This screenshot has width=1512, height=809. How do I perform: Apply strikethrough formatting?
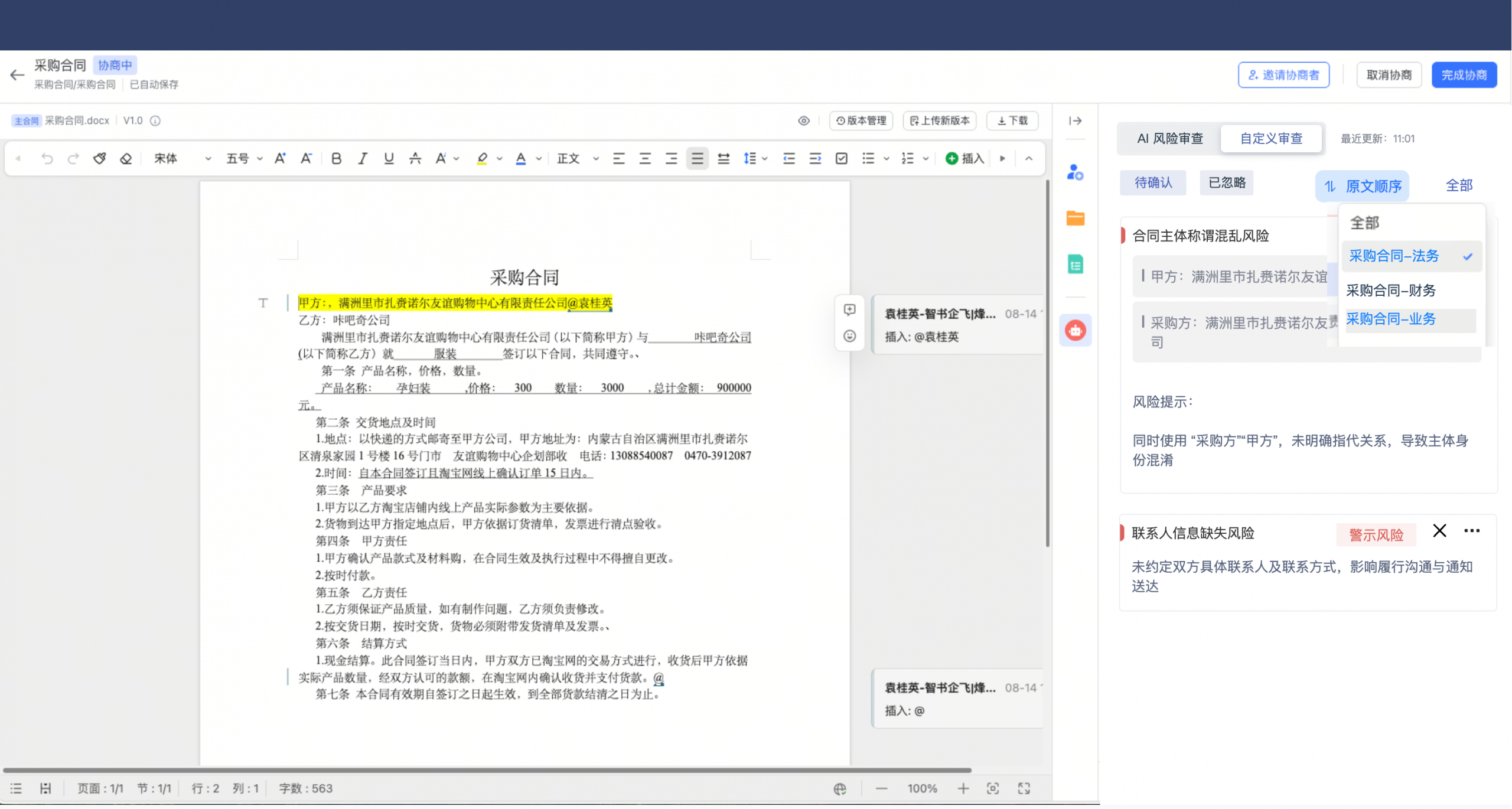415,158
